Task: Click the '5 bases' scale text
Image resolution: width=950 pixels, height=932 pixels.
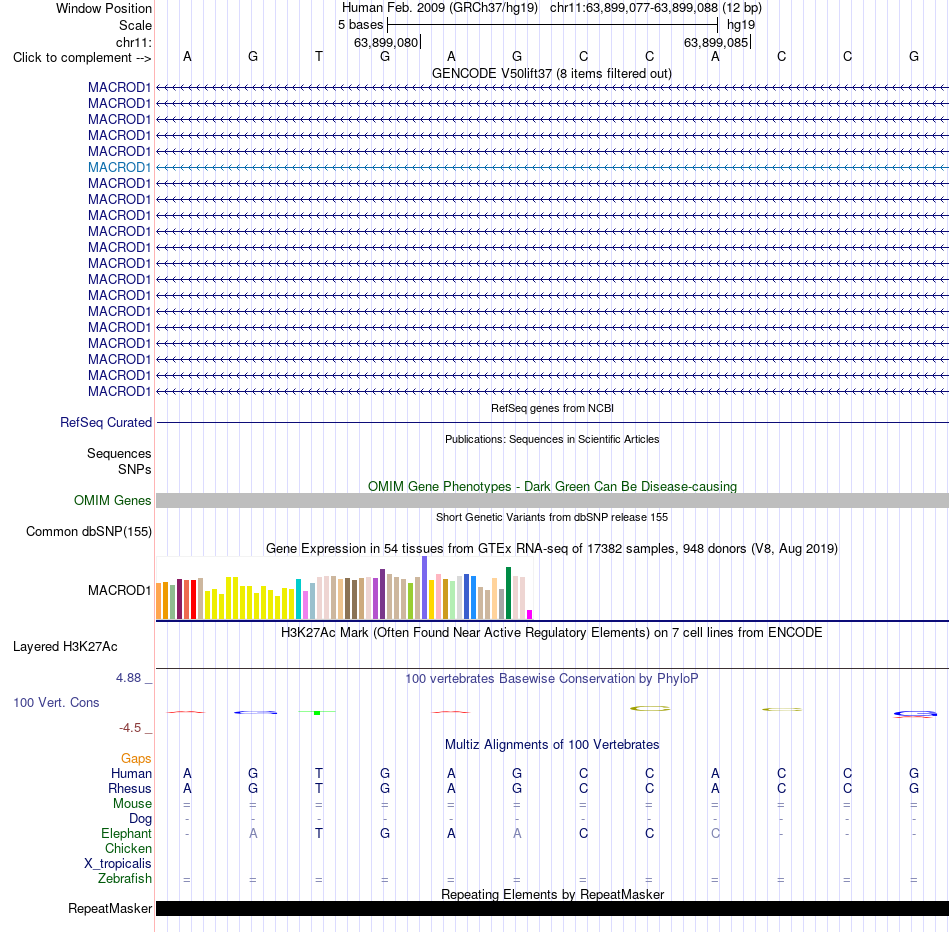Action: pos(360,25)
